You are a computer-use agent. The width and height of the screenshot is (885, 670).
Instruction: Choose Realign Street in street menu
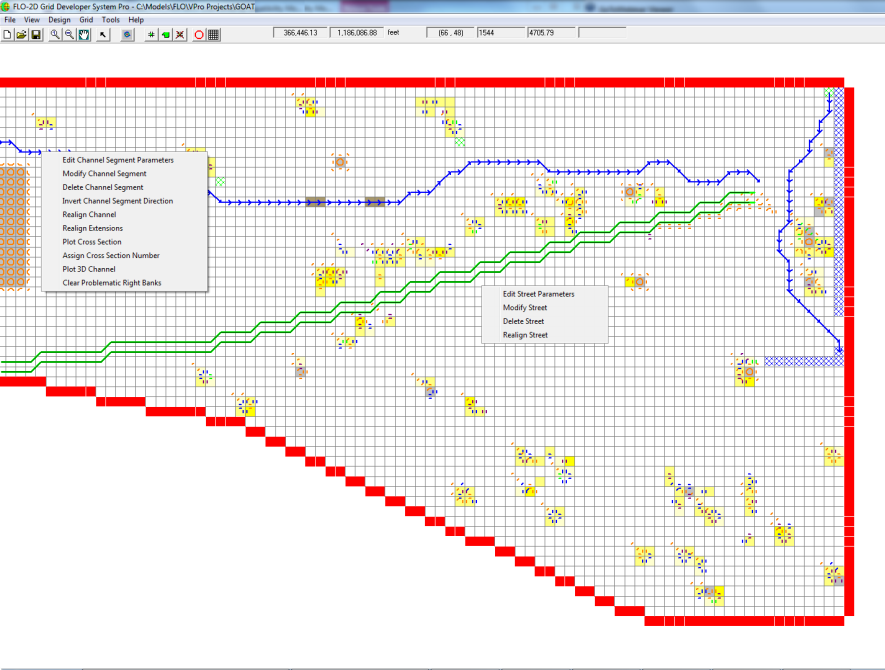point(524,335)
